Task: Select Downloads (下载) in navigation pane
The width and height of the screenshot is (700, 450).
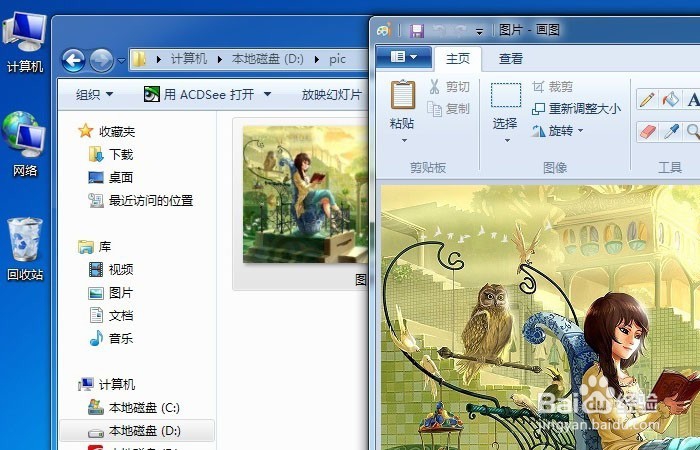Action: tap(111, 154)
